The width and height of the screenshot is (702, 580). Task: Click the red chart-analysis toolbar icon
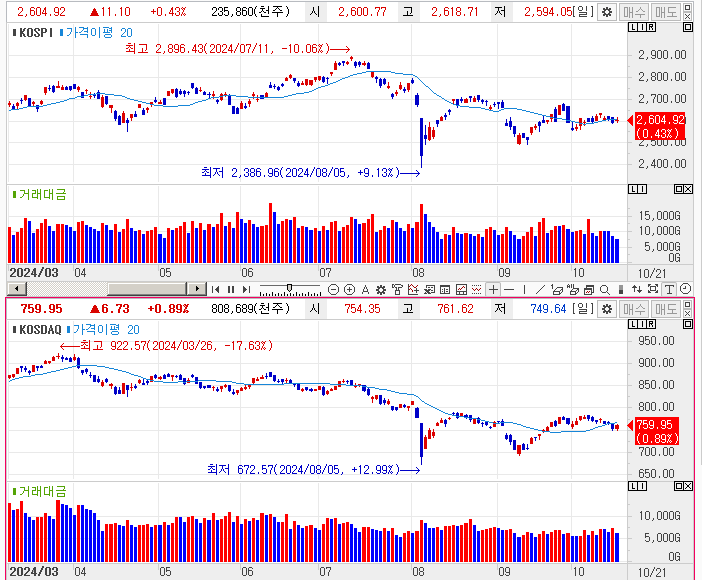pyautogui.click(x=413, y=289)
